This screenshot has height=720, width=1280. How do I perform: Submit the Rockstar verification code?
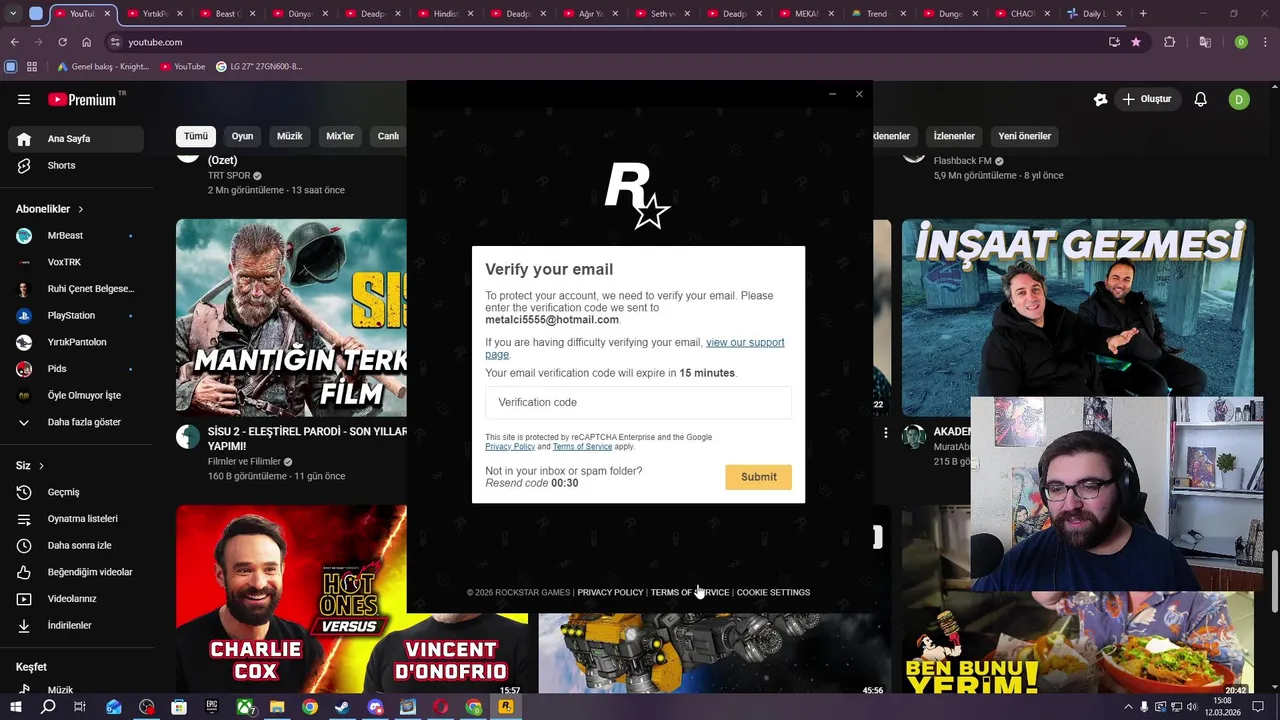coord(758,477)
